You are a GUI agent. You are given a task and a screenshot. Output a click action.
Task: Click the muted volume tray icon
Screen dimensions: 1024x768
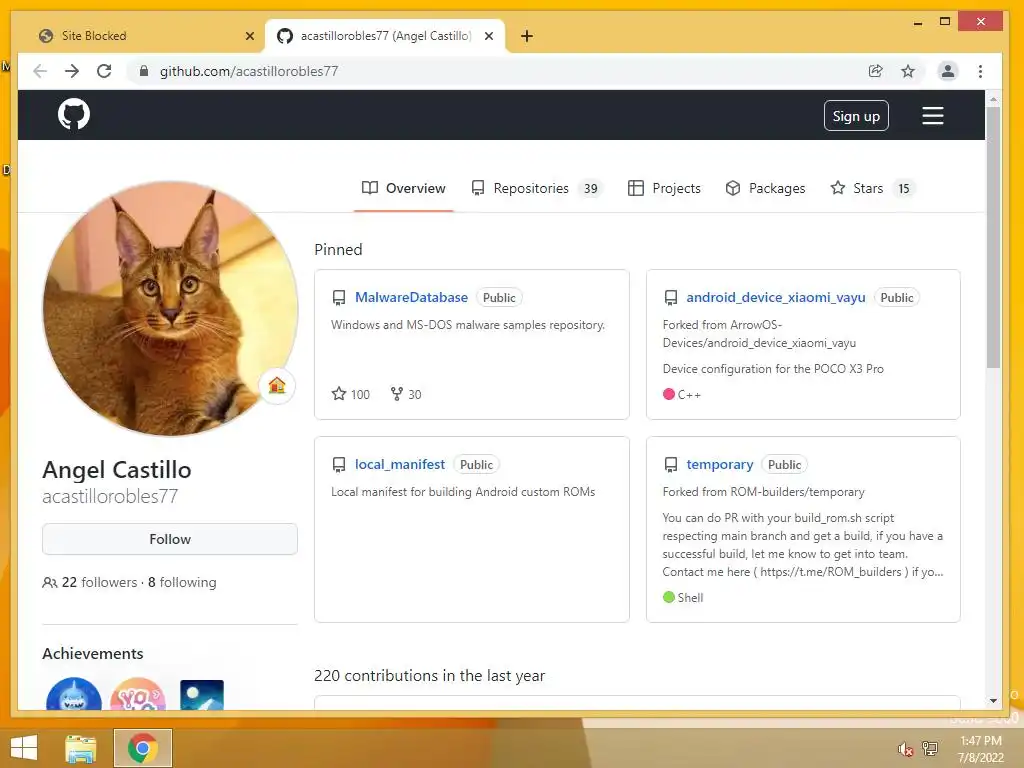pos(905,749)
